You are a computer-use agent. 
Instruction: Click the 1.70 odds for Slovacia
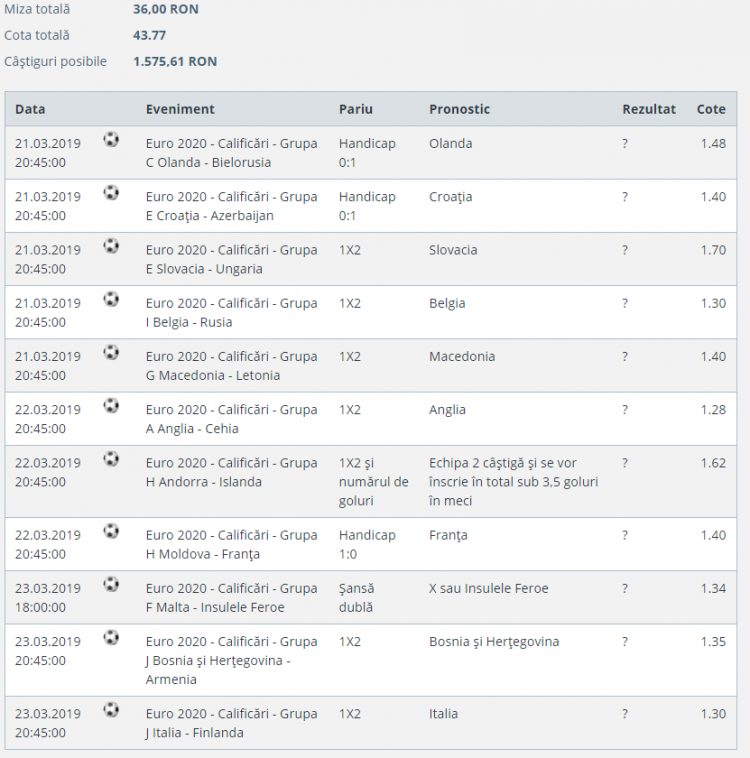(713, 250)
